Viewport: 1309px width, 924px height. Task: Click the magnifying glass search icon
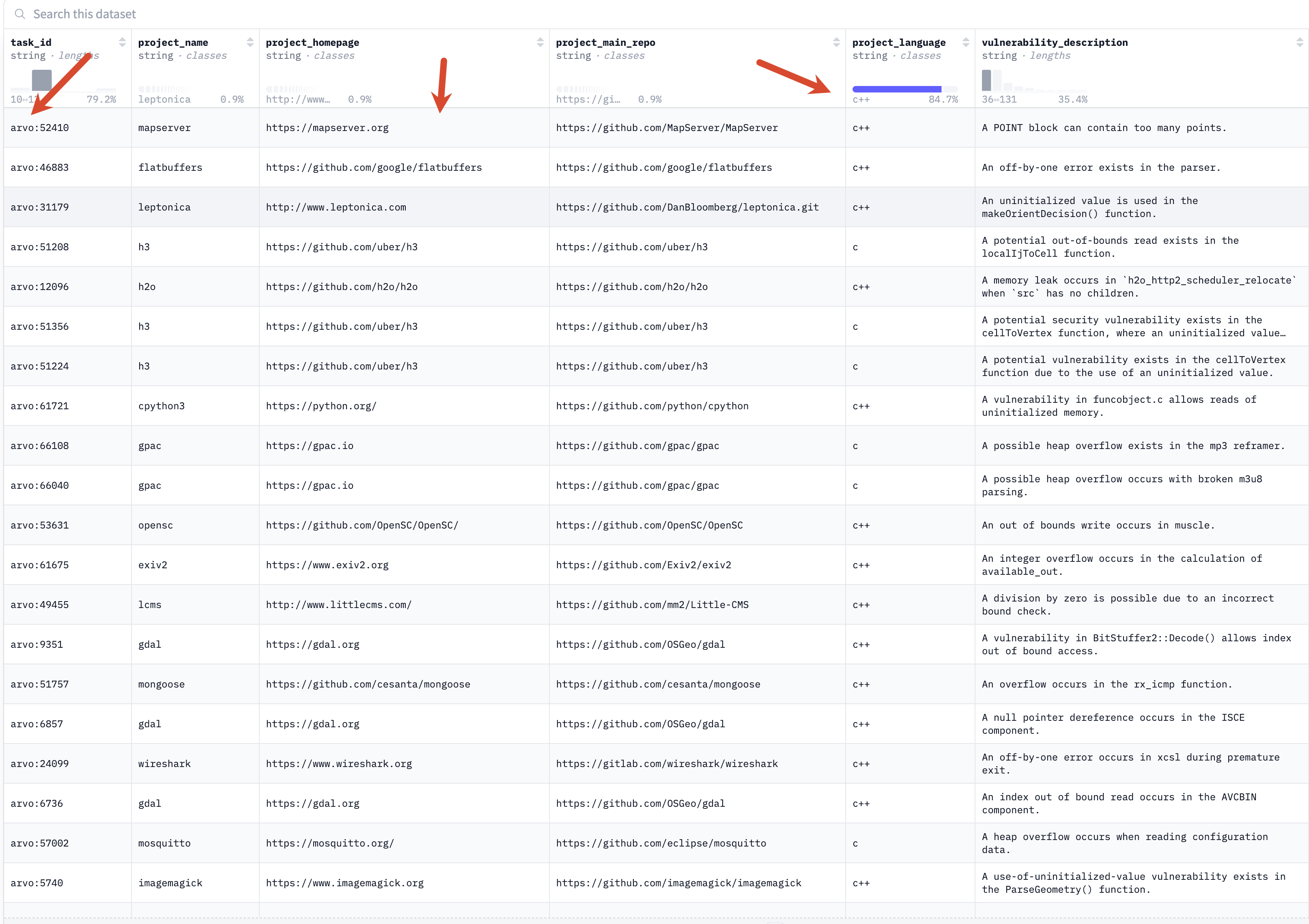19,14
